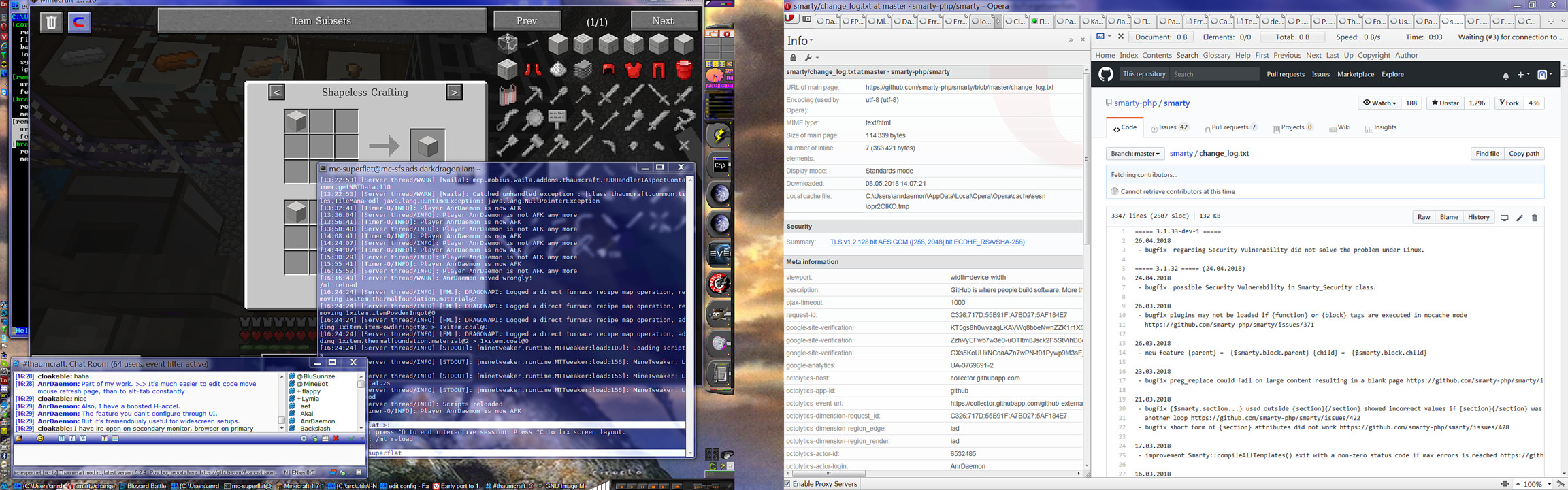Toggle italic formatting in the chat toolbar
Viewport: 1568px width, 490px height.
(x=72, y=439)
